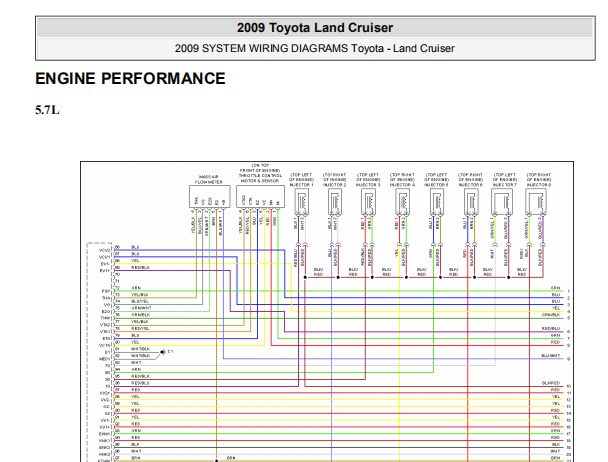The height and width of the screenshot is (462, 608).
Task: Select the "2009 SYSTEM WIRING DIAGRAMS" subtitle line
Action: click(x=314, y=48)
